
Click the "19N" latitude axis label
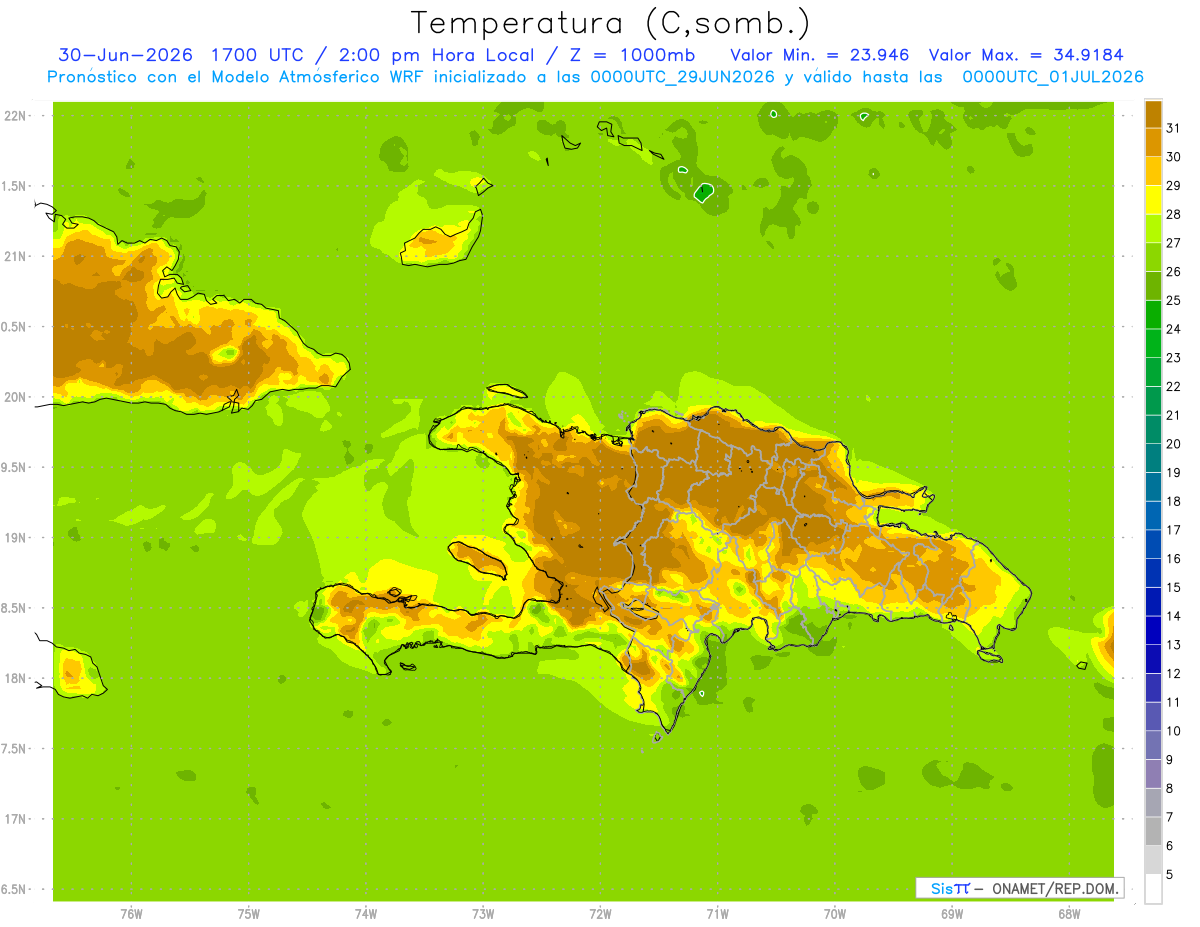click(x=16, y=538)
